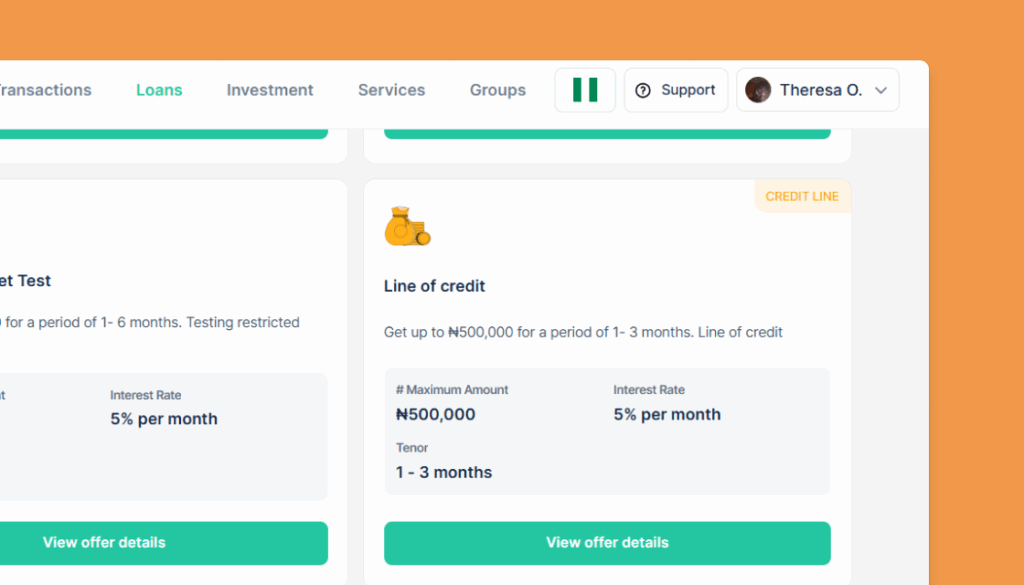The width and height of the screenshot is (1024, 585).
Task: Click the green button above Line of credit card
Action: pyautogui.click(x=607, y=133)
